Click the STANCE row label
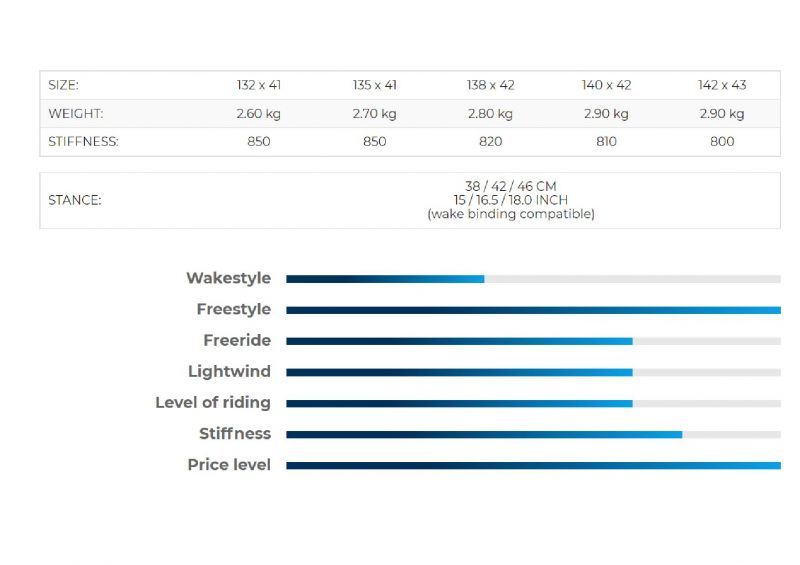This screenshot has width=800, height=565. [75, 200]
